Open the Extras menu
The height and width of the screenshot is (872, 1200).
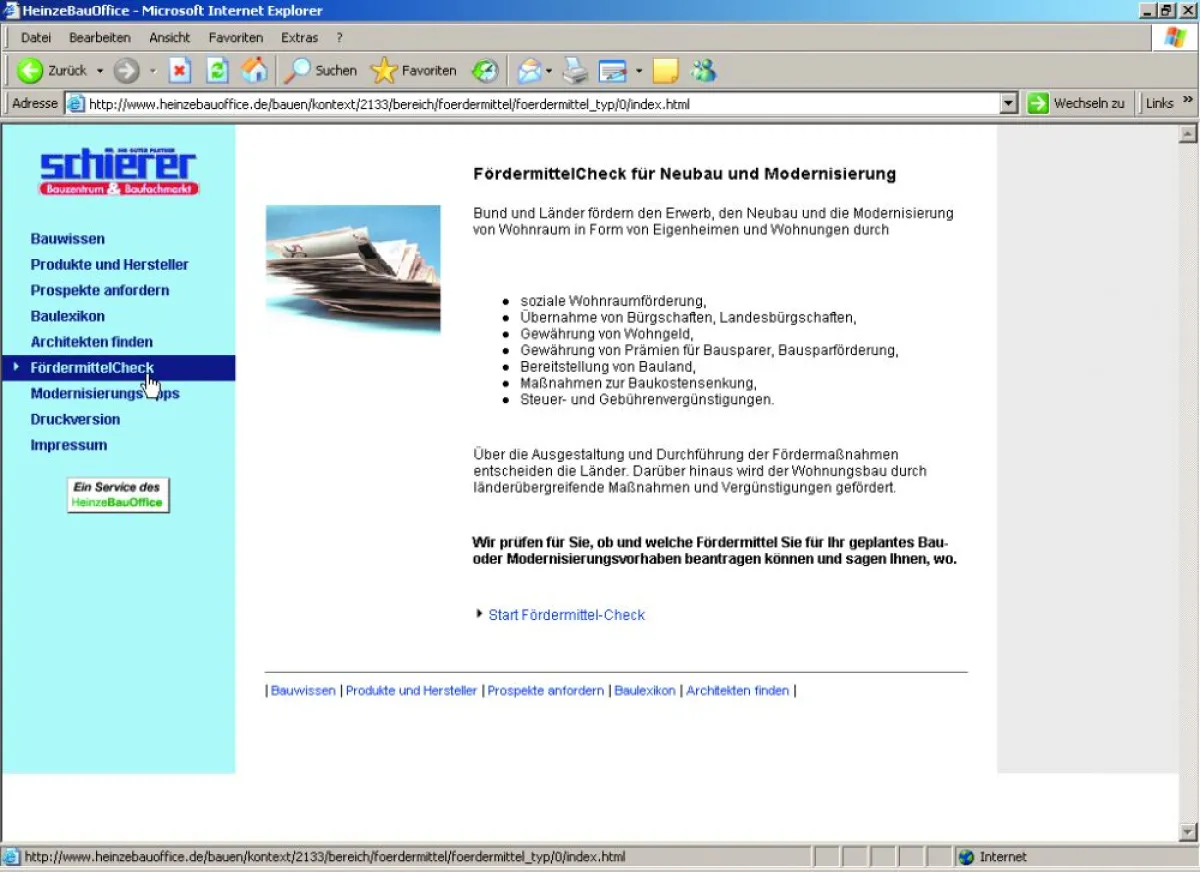tap(299, 38)
